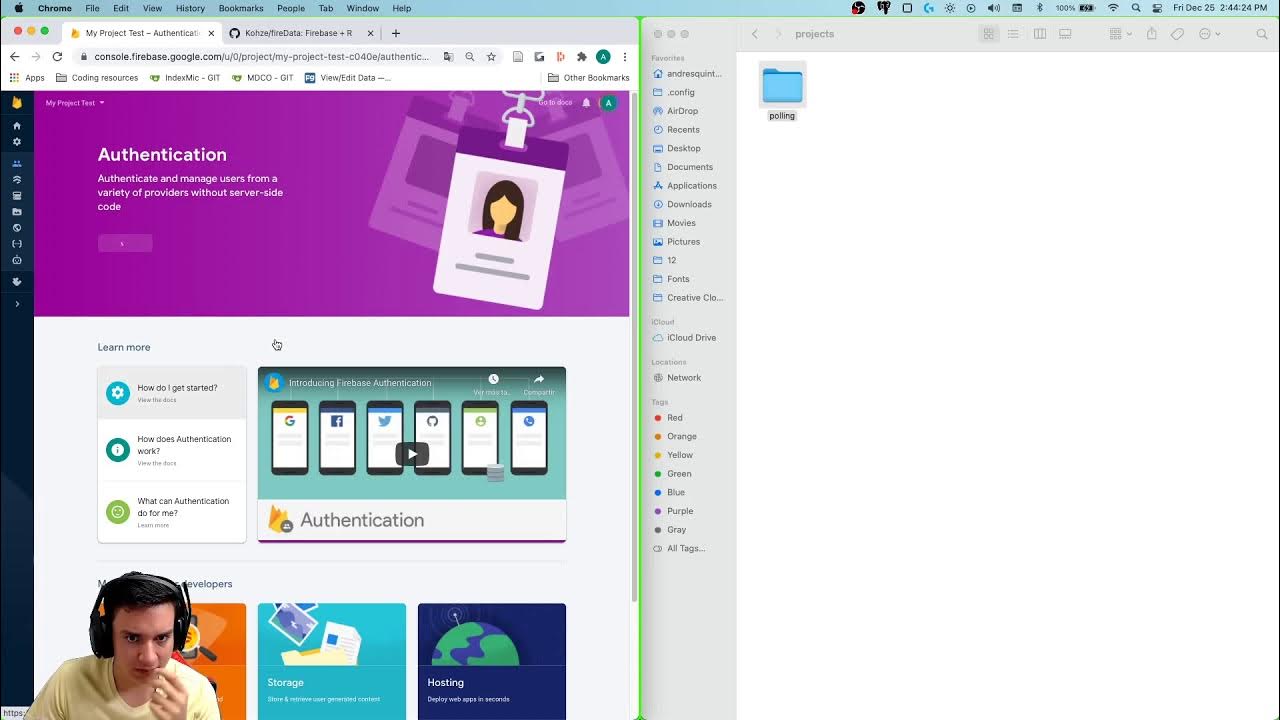Open Firebase Project Overview home icon
This screenshot has height=720, width=1280.
coord(16,126)
